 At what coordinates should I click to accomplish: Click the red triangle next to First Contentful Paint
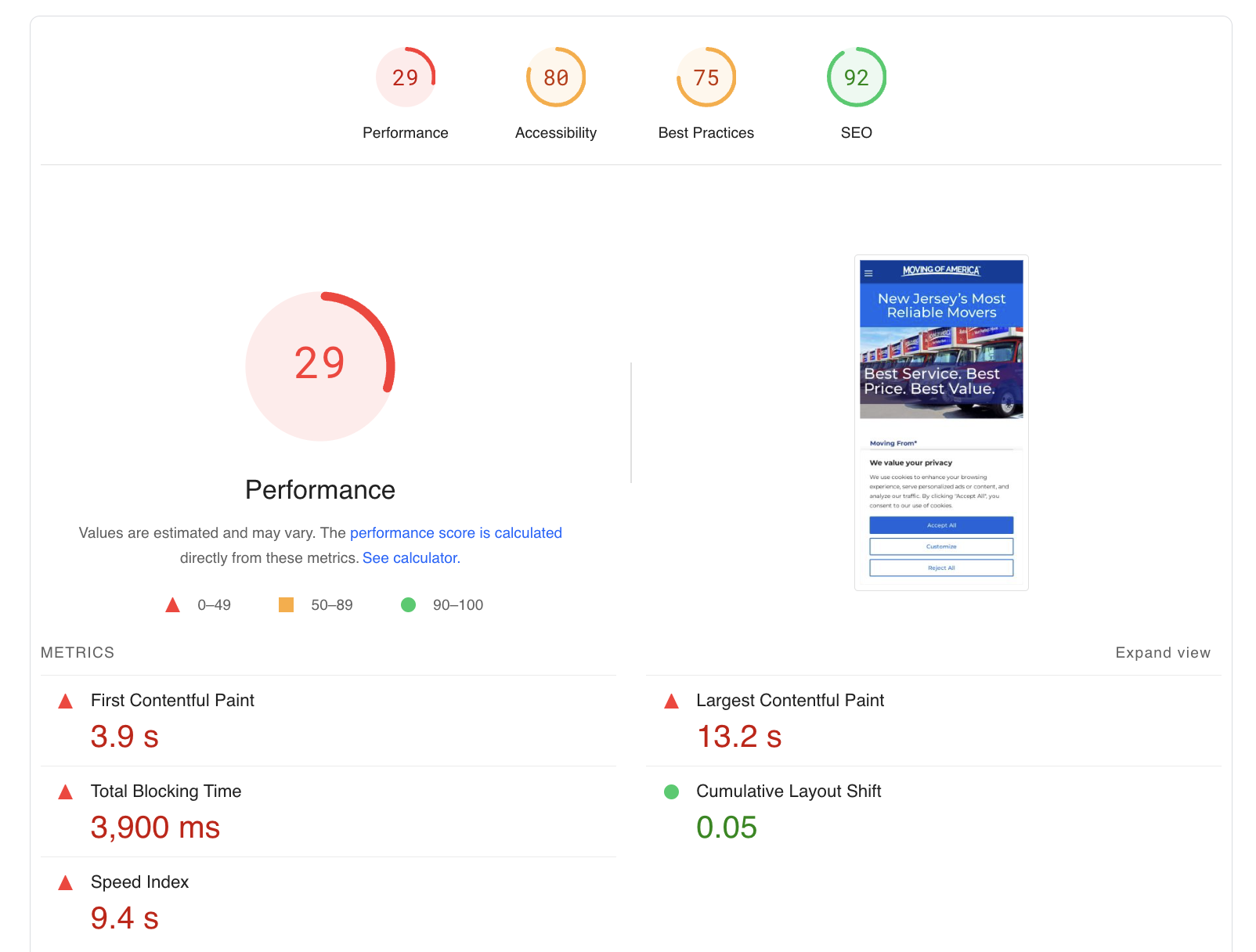(66, 701)
